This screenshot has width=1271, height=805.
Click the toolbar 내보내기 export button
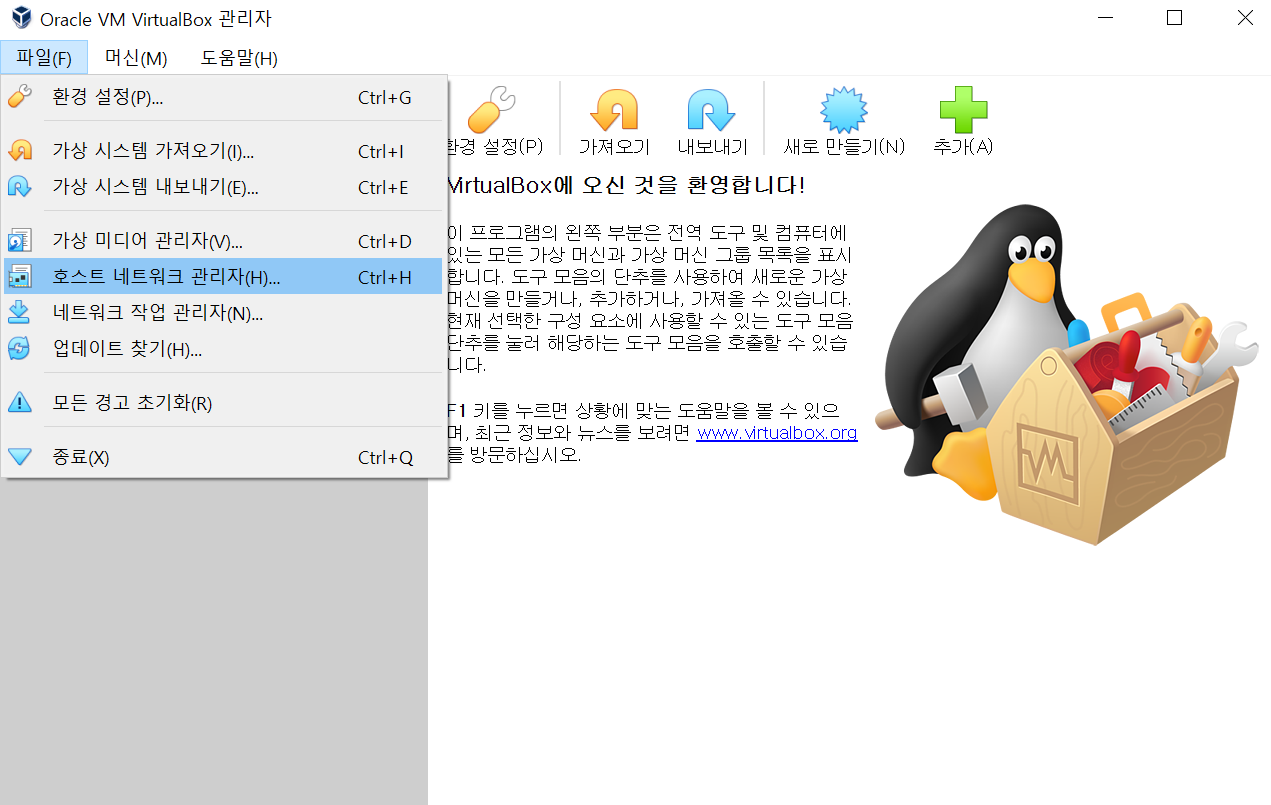[712, 120]
